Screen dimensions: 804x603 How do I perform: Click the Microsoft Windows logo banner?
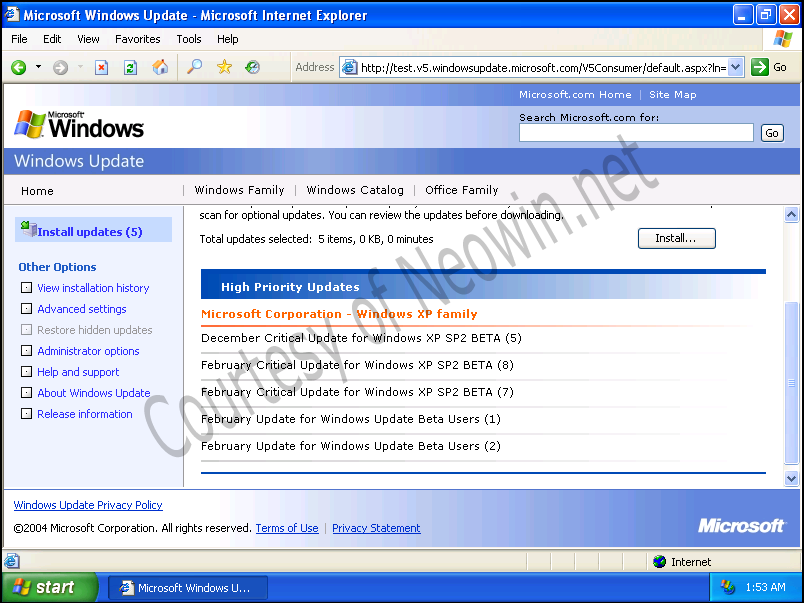pyautogui.click(x=79, y=125)
